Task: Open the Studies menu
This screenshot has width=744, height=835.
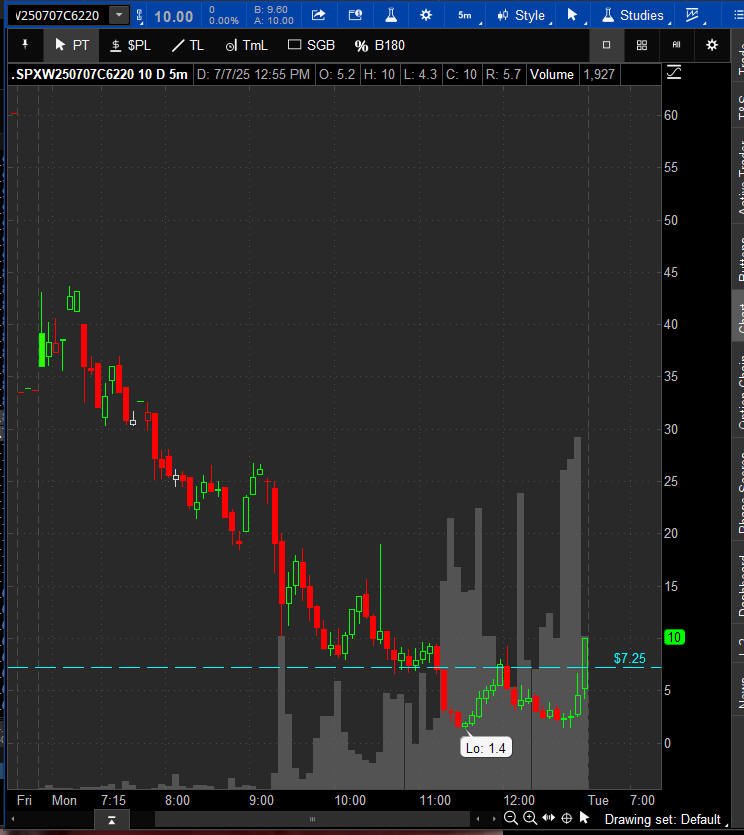Action: [634, 15]
